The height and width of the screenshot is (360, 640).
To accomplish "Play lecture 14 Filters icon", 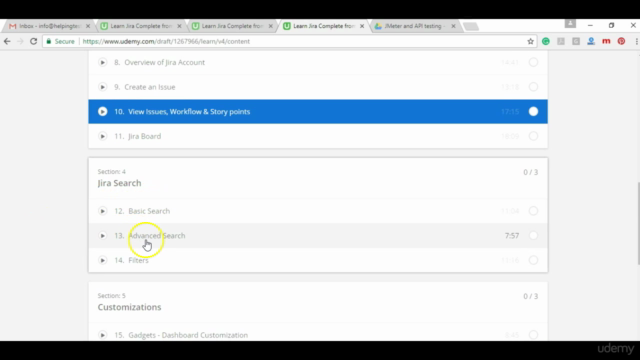I will (102, 260).
